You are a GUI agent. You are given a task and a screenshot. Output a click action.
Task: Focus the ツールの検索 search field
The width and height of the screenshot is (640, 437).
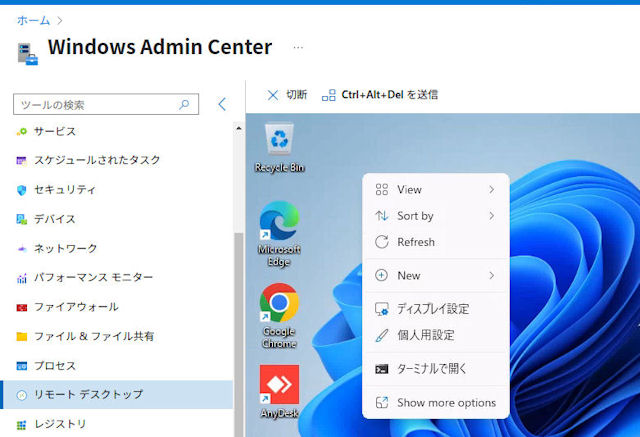tap(106, 104)
